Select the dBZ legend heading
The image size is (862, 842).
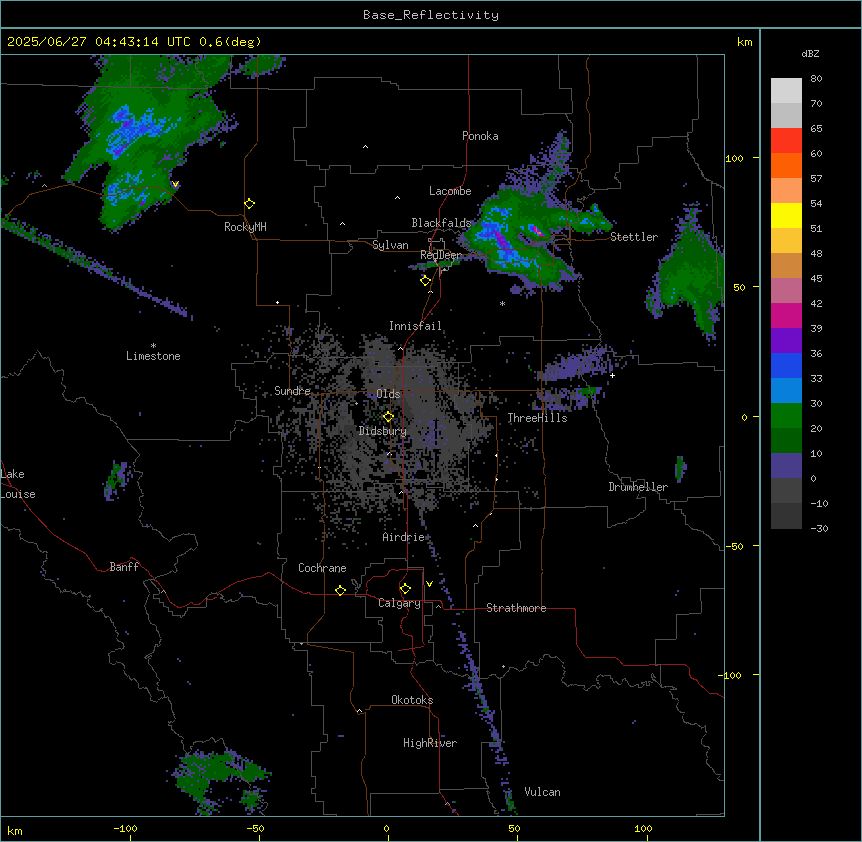tap(810, 53)
